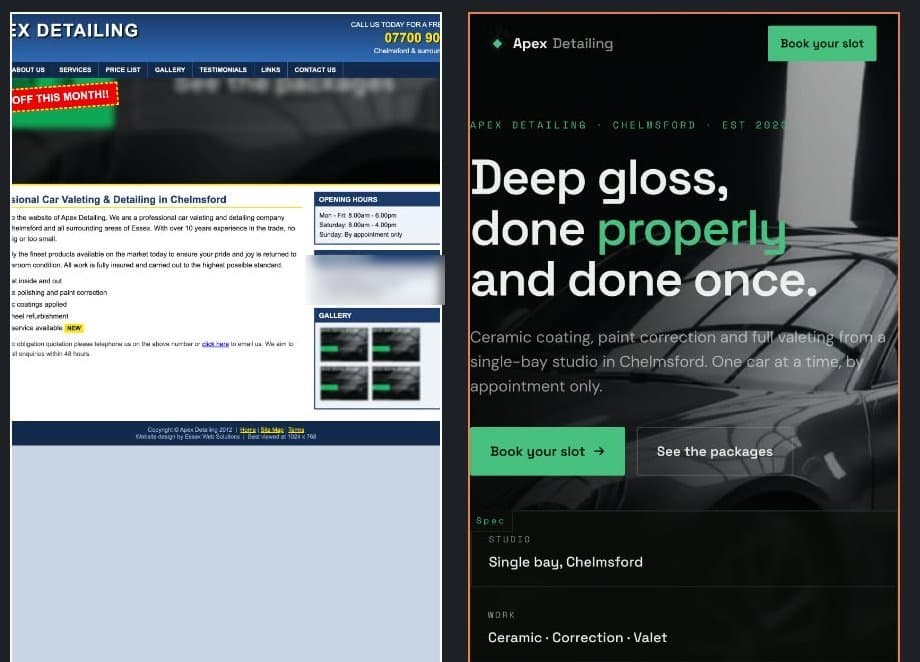Click the Car Valeting & Detailing heading
This screenshot has width=920, height=662.
tap(119, 200)
